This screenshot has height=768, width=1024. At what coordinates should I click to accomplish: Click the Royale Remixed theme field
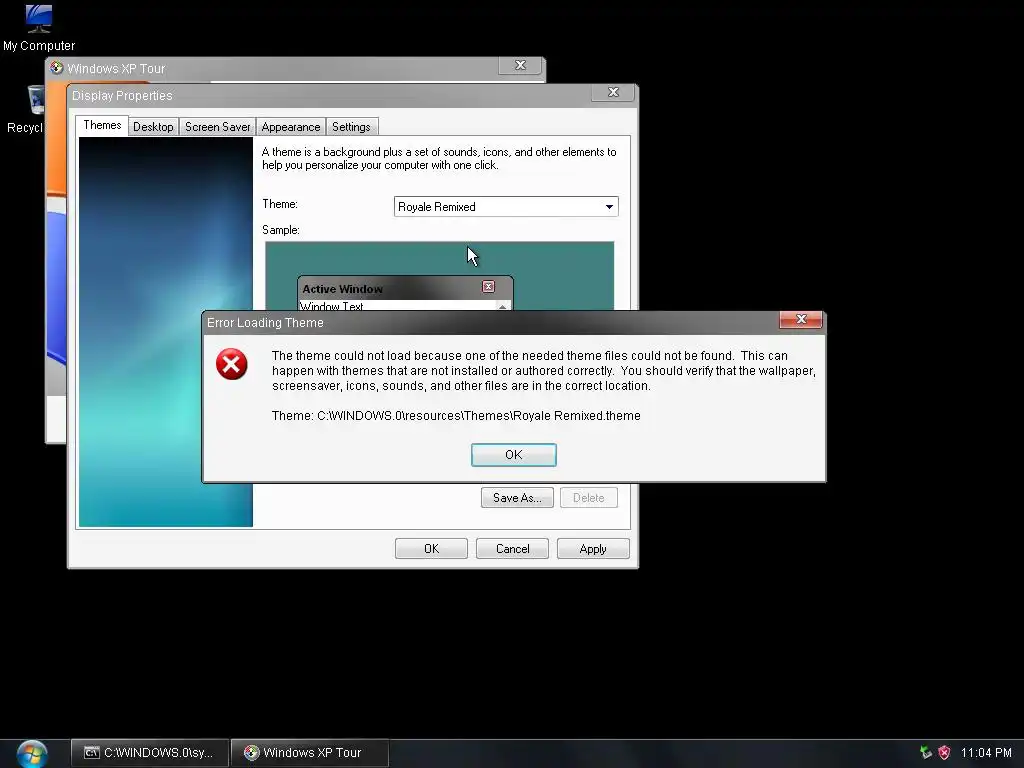click(506, 206)
